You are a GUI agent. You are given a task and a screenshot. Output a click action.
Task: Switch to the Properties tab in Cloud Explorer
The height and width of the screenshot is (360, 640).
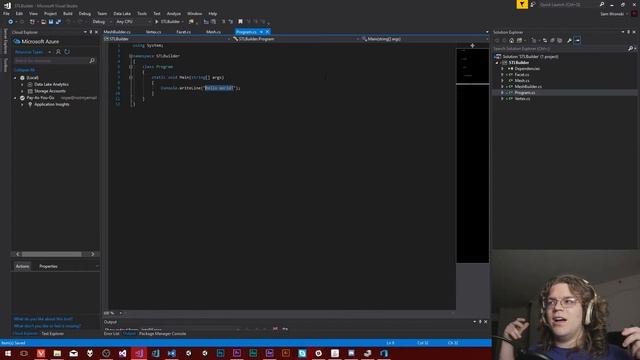tap(48, 266)
